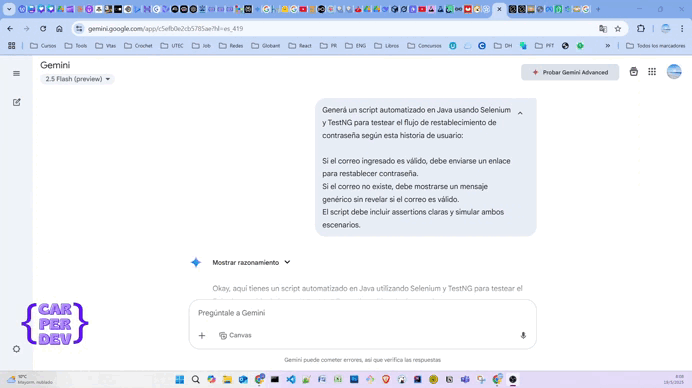Open Todos los marcadores folder
Viewport: 692px width, 388px height.
click(655, 46)
